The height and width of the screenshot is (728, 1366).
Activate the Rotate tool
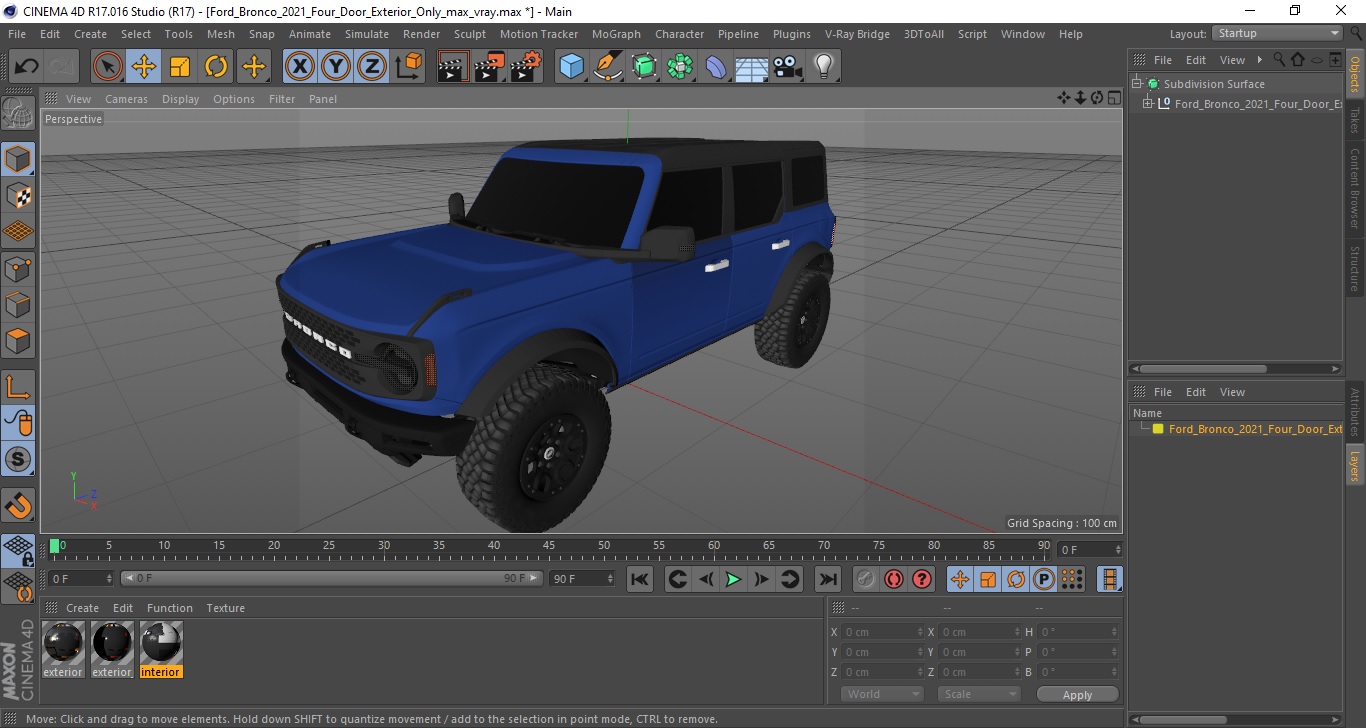(216, 67)
